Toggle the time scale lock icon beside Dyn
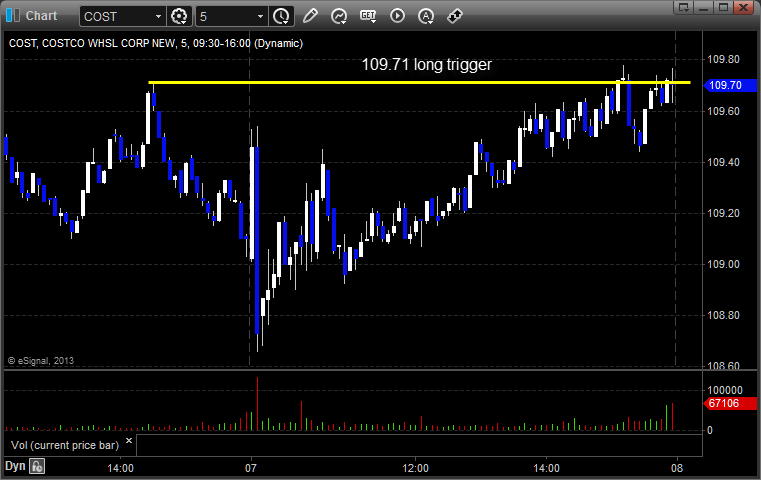 tap(36, 466)
